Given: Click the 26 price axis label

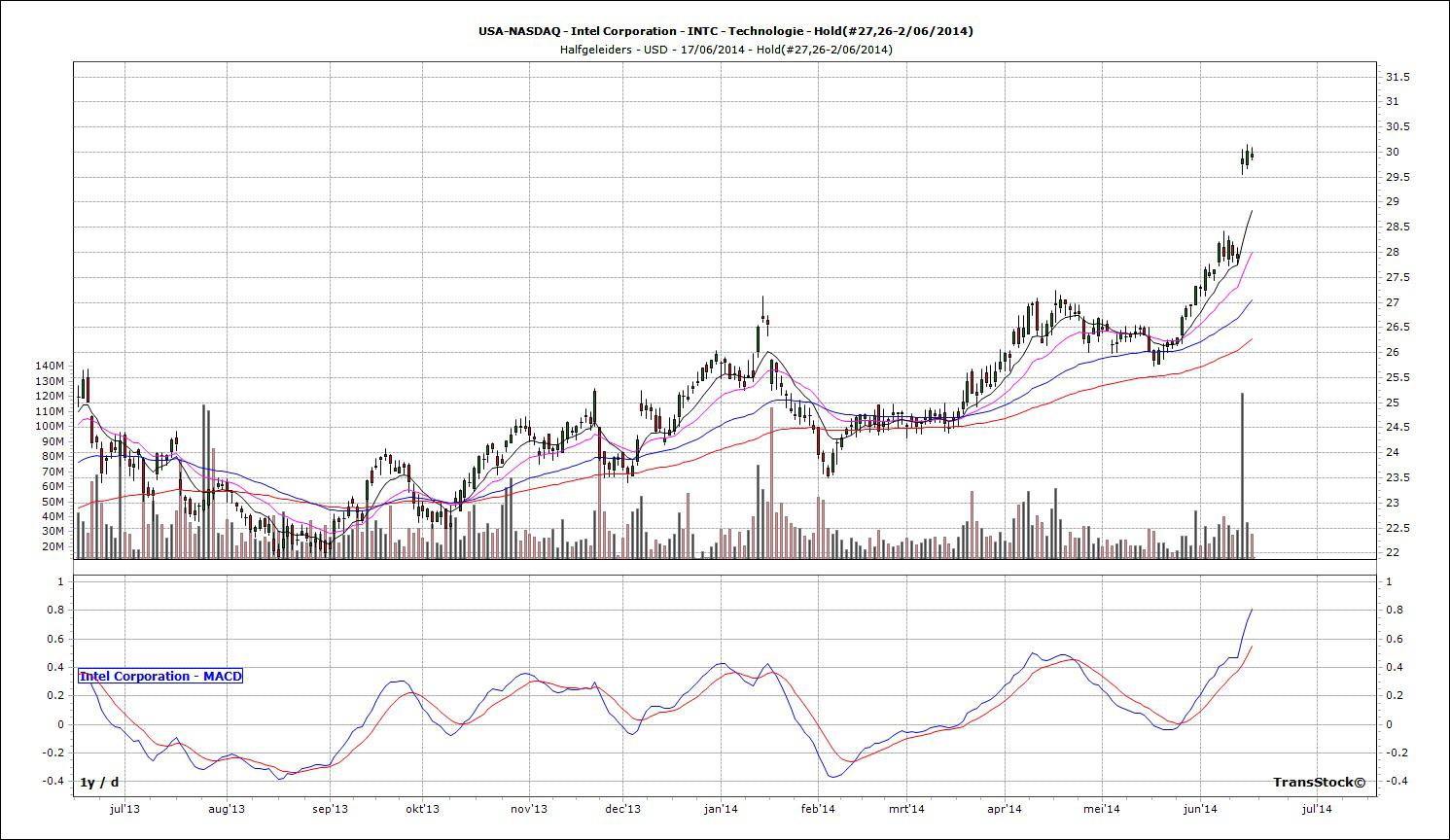Looking at the screenshot, I should click(1393, 353).
